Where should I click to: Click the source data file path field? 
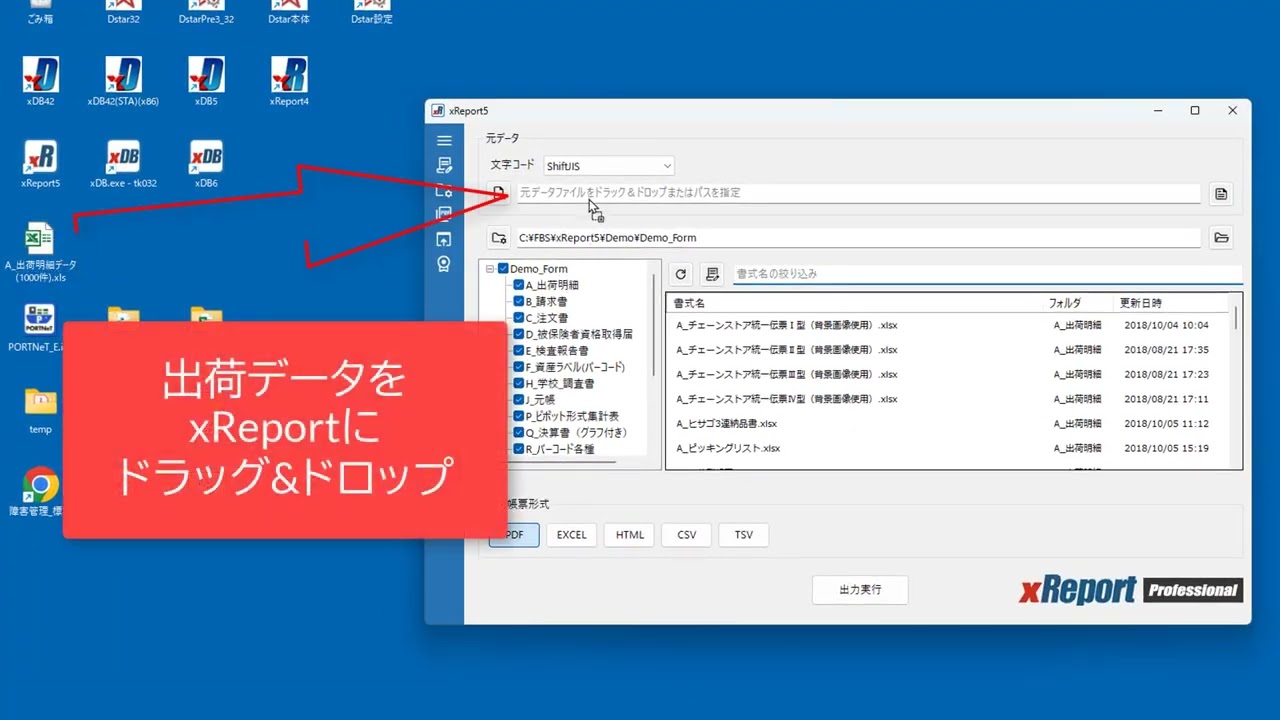tap(858, 193)
